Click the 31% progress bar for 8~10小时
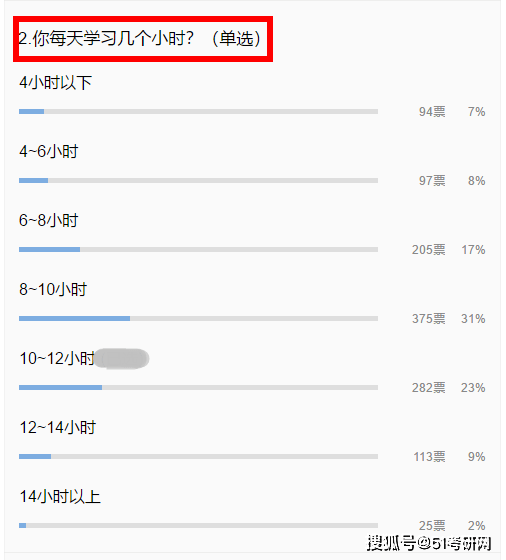The height and width of the screenshot is (560, 506). point(199,318)
